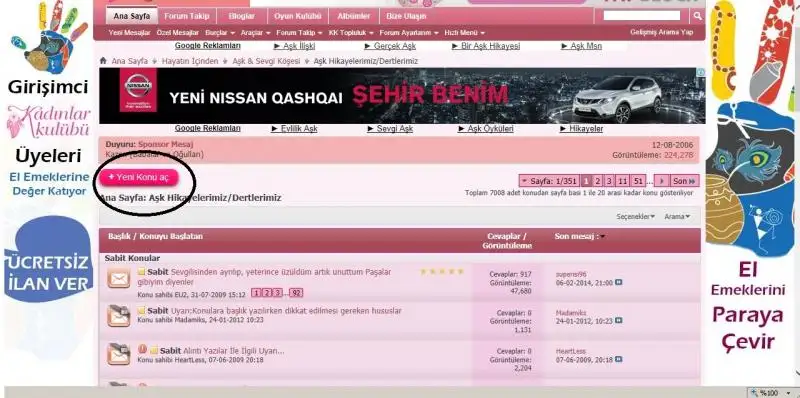Go to last post by Madamiks arrow icon

(618, 320)
